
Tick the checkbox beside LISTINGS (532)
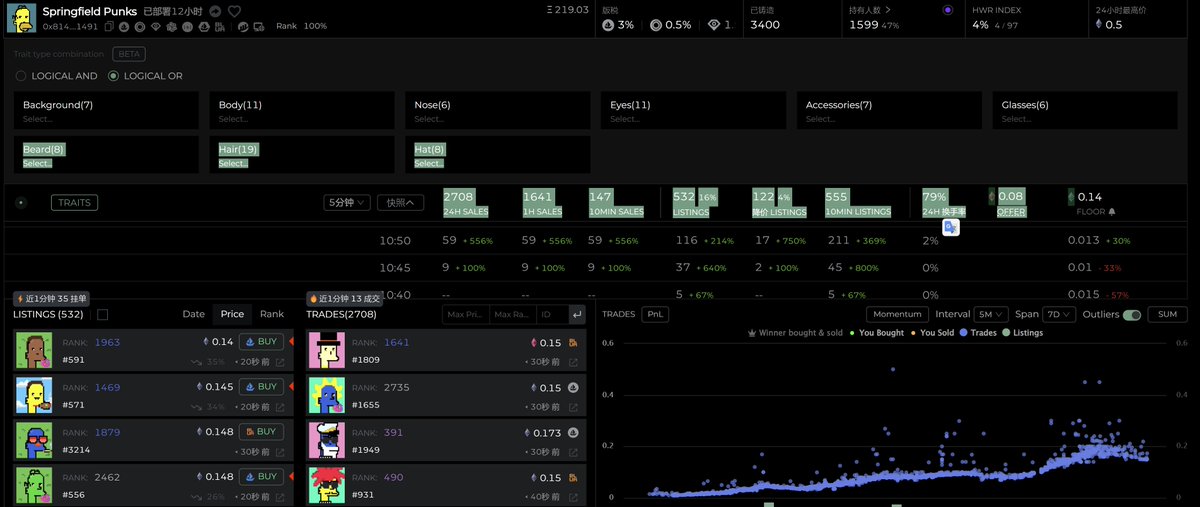pyautogui.click(x=102, y=314)
